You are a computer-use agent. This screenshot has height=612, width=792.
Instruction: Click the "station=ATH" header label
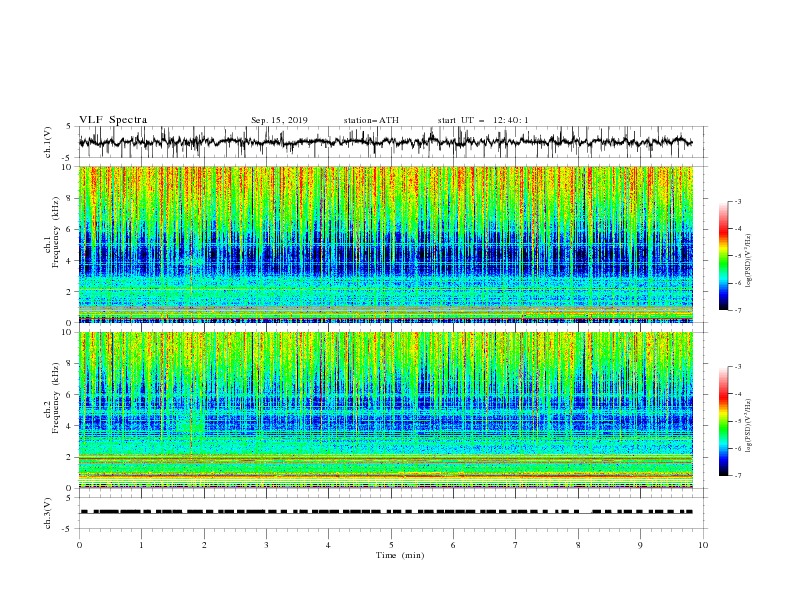tap(371, 120)
